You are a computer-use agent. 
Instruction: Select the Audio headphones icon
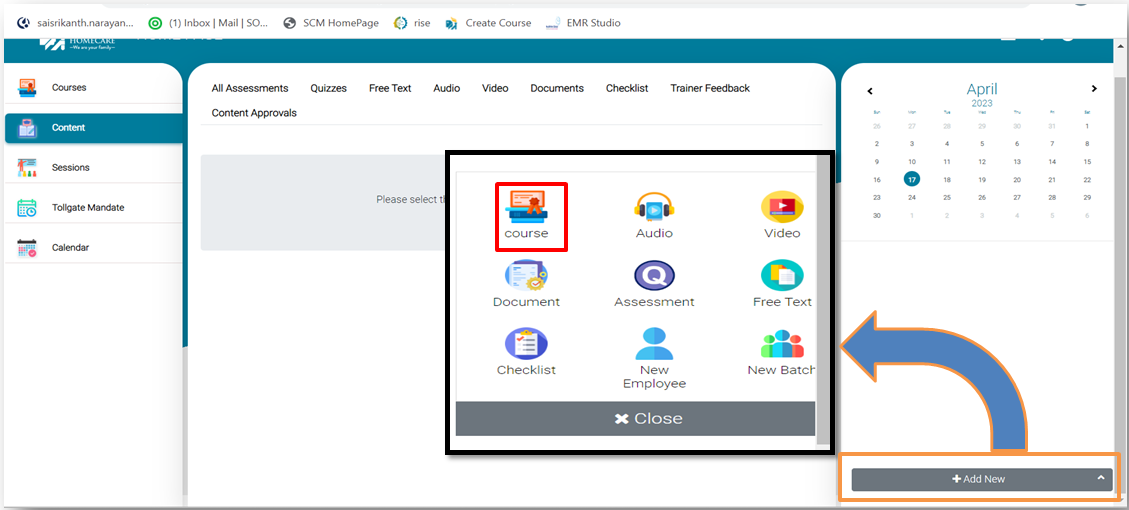click(x=654, y=208)
